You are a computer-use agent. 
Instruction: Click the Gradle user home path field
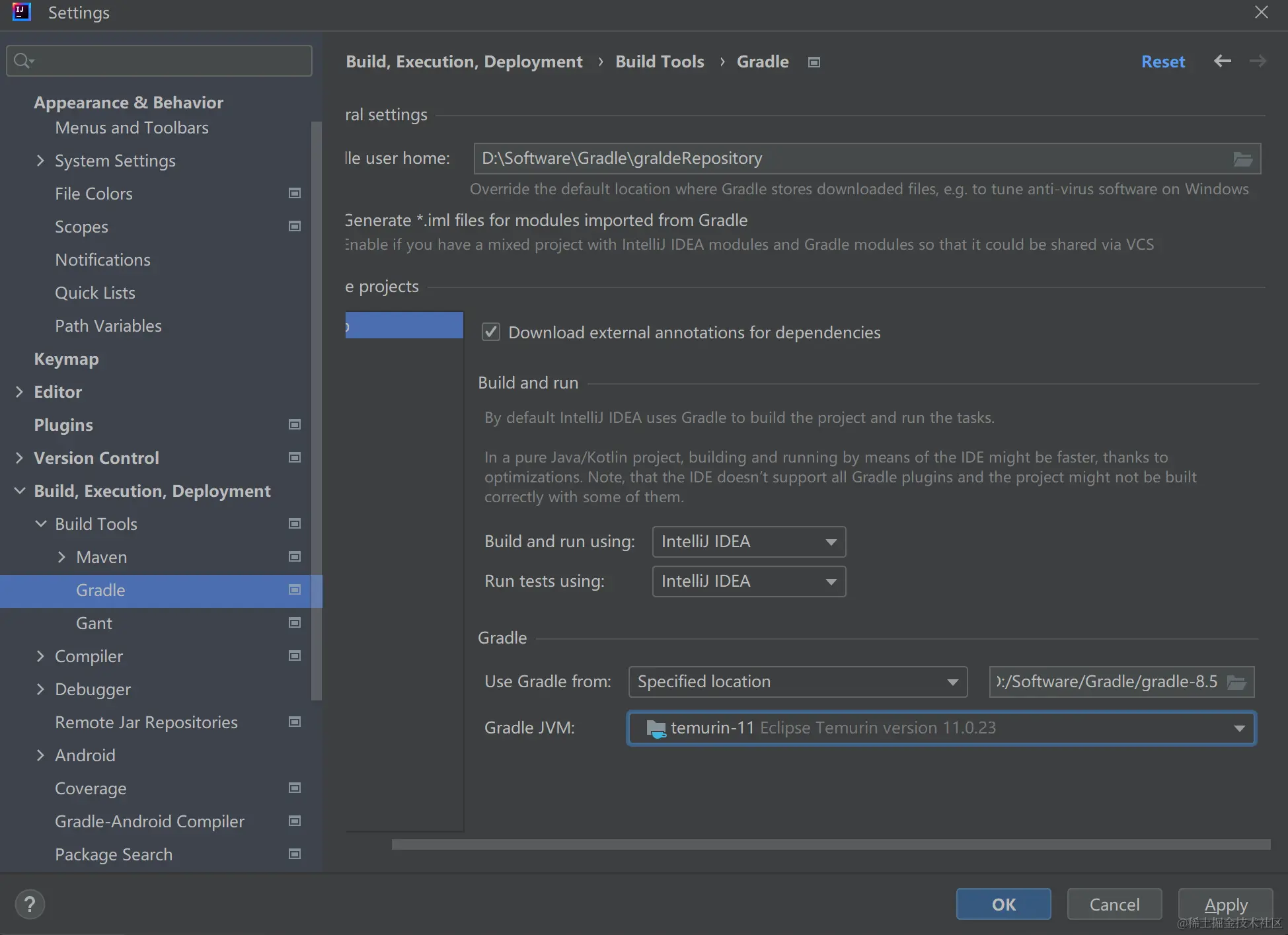point(867,159)
